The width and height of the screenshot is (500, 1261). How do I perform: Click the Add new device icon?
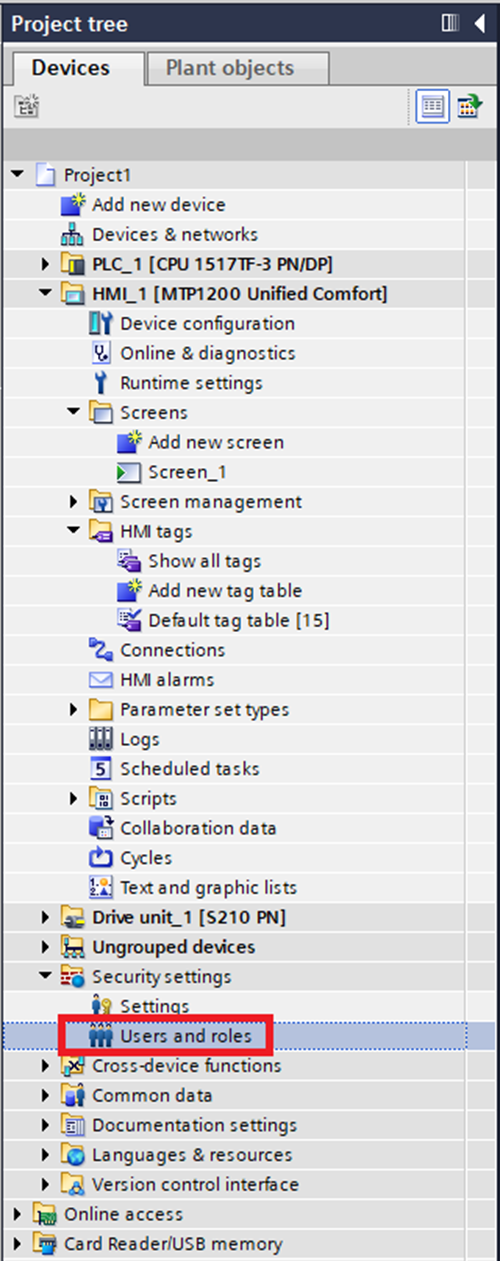pos(74,204)
